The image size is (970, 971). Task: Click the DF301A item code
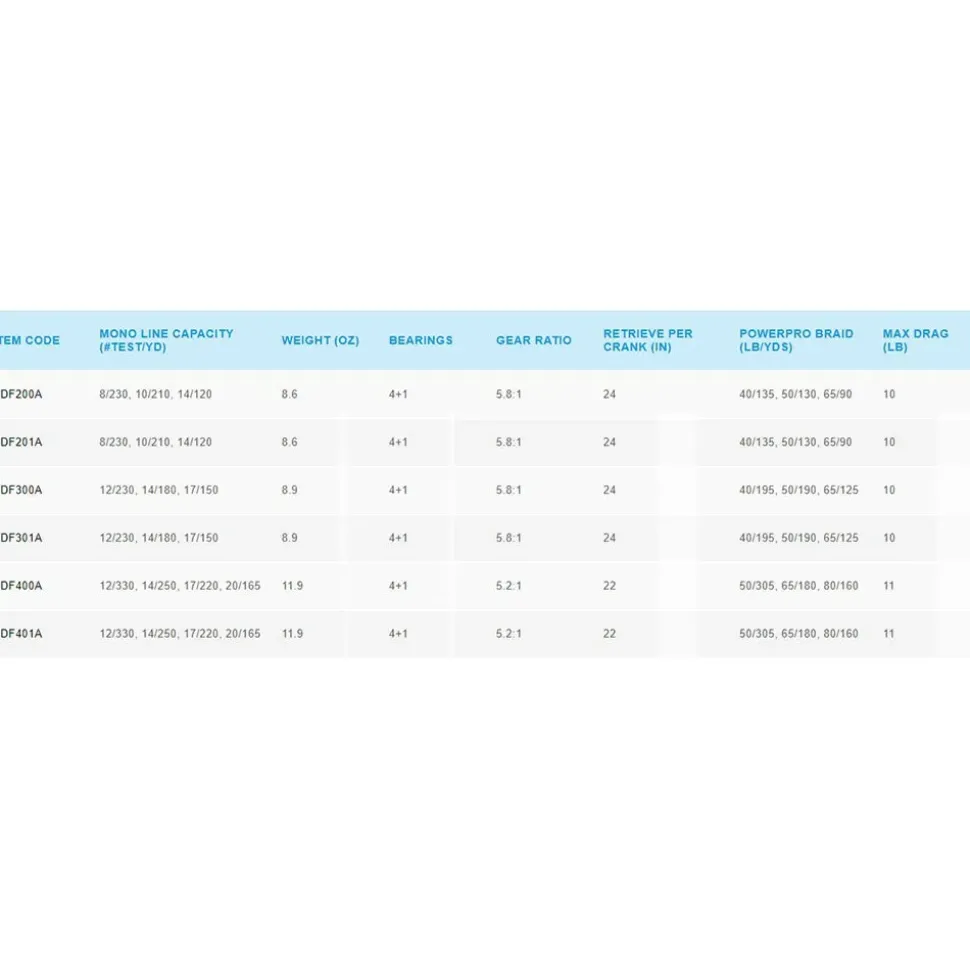tap(21, 538)
